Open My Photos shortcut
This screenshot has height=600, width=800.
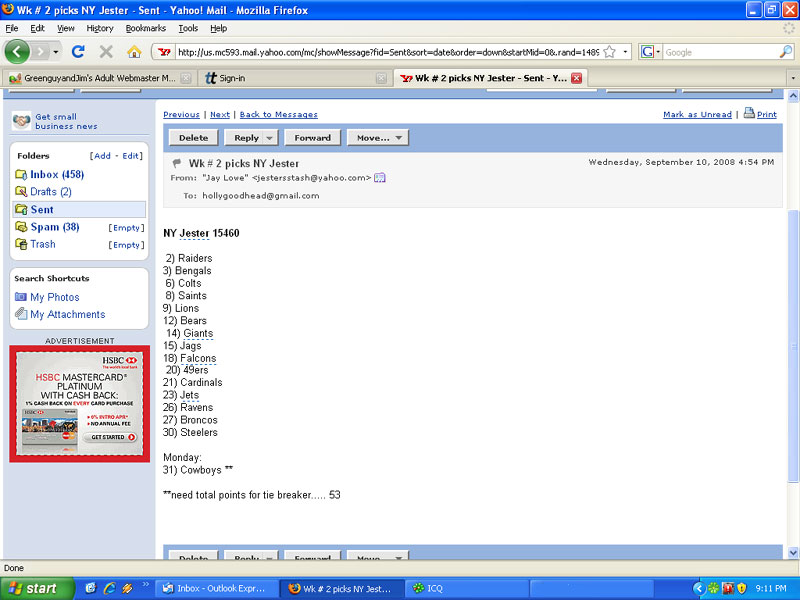(x=54, y=297)
